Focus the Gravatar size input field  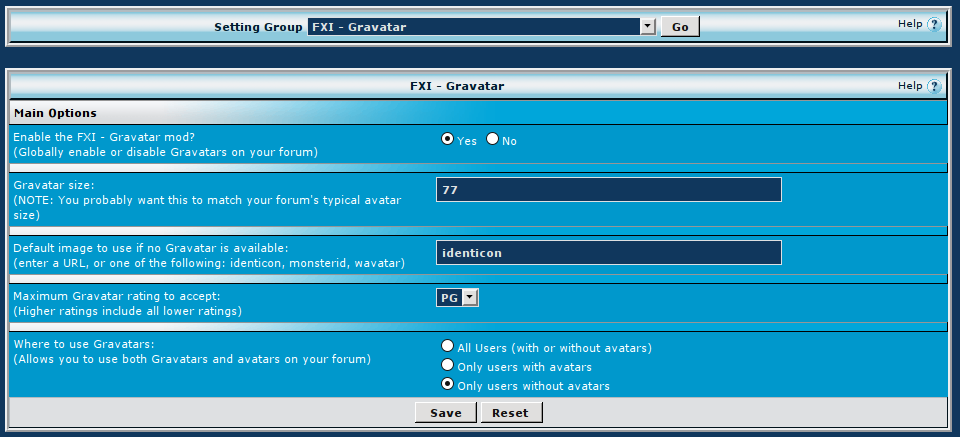click(x=608, y=189)
